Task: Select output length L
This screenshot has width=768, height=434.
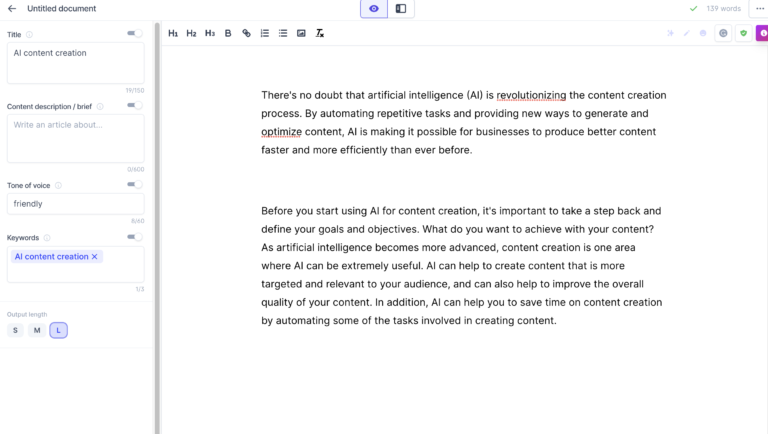Action: coord(58,330)
